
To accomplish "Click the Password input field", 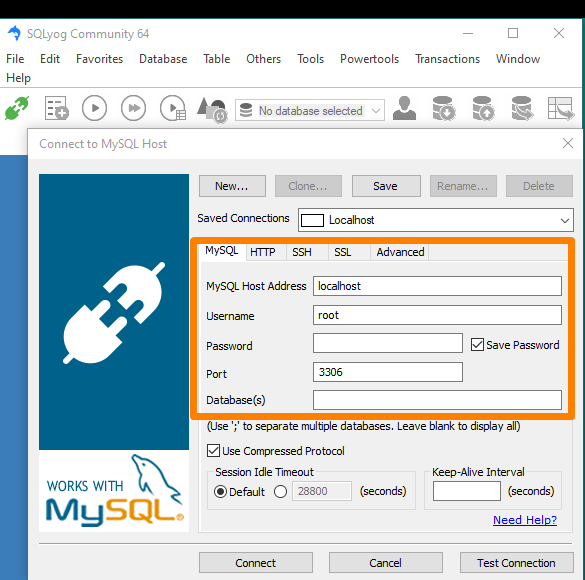I will [388, 343].
